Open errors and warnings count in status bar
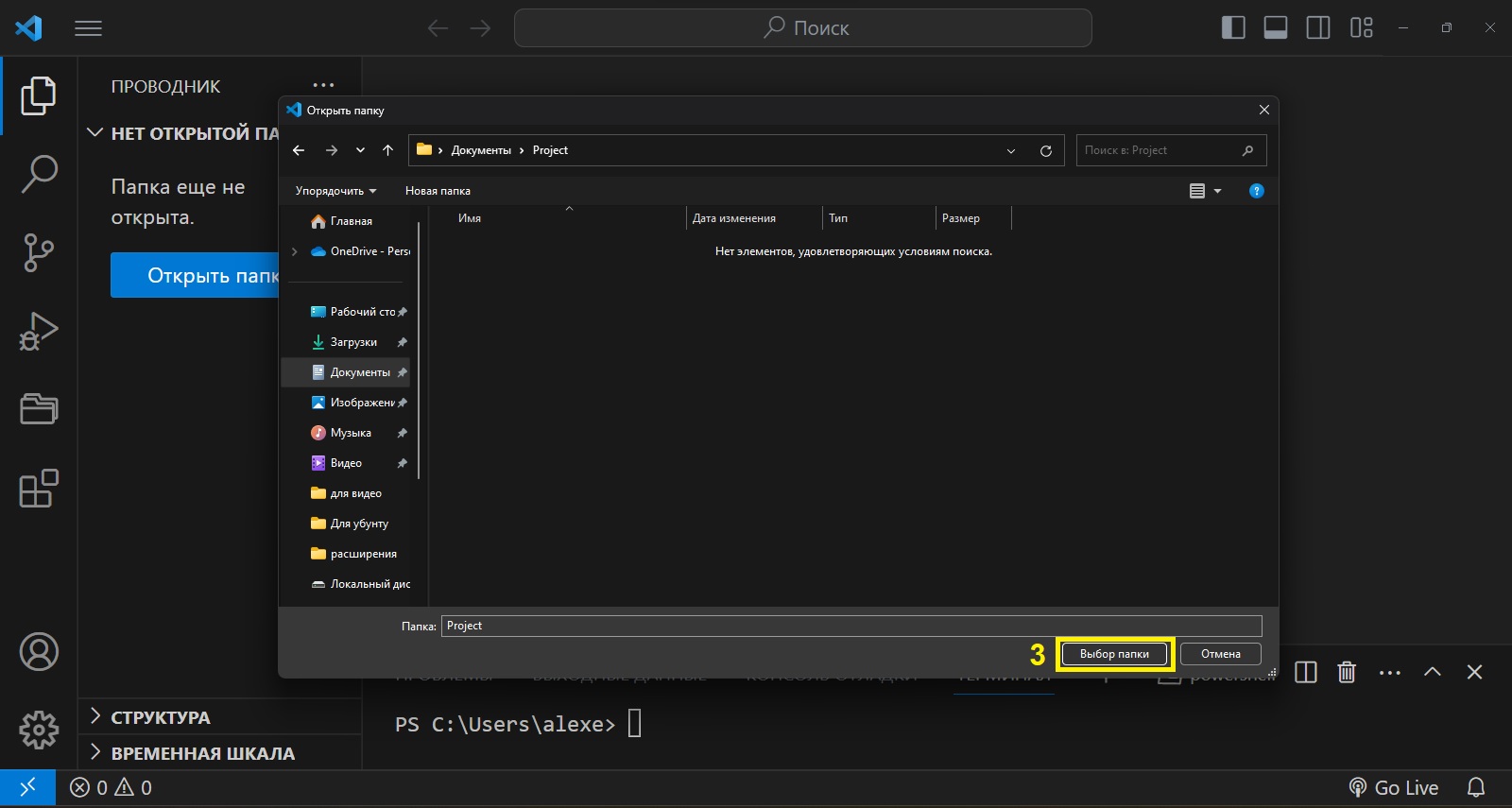This screenshot has height=808, width=1512. [x=111, y=787]
